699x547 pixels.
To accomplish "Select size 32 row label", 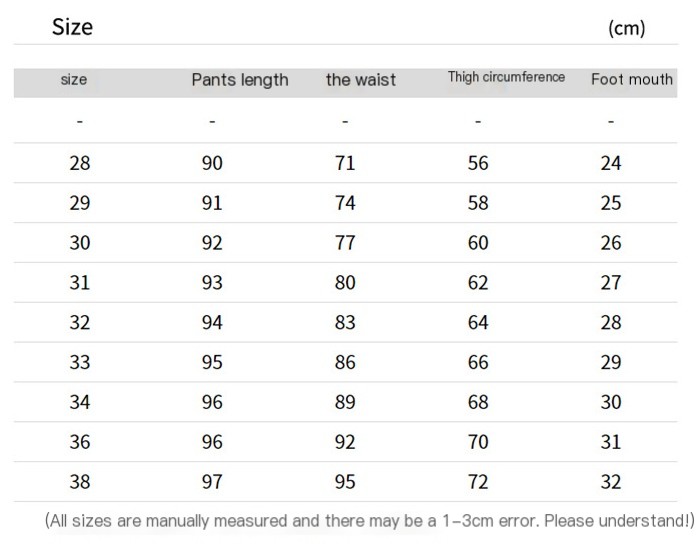I will click(x=80, y=323).
